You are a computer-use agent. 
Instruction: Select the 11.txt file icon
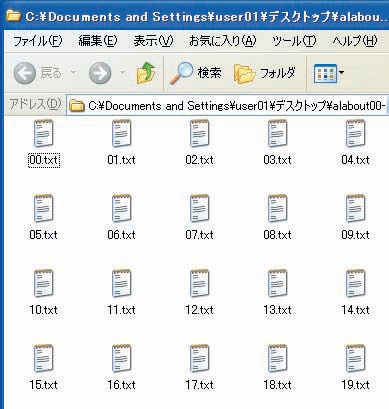[x=122, y=284]
